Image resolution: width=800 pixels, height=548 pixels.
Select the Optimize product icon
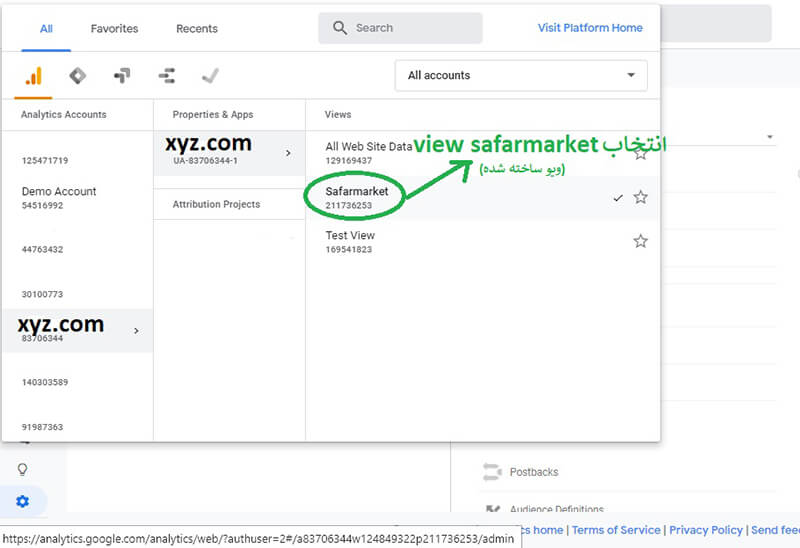click(122, 76)
